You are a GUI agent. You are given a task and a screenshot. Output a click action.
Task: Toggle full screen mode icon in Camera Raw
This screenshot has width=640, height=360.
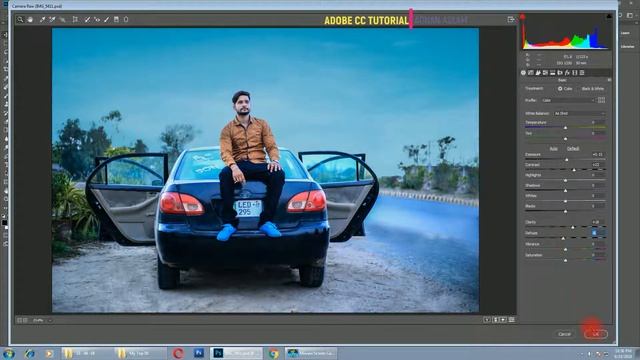(x=511, y=20)
